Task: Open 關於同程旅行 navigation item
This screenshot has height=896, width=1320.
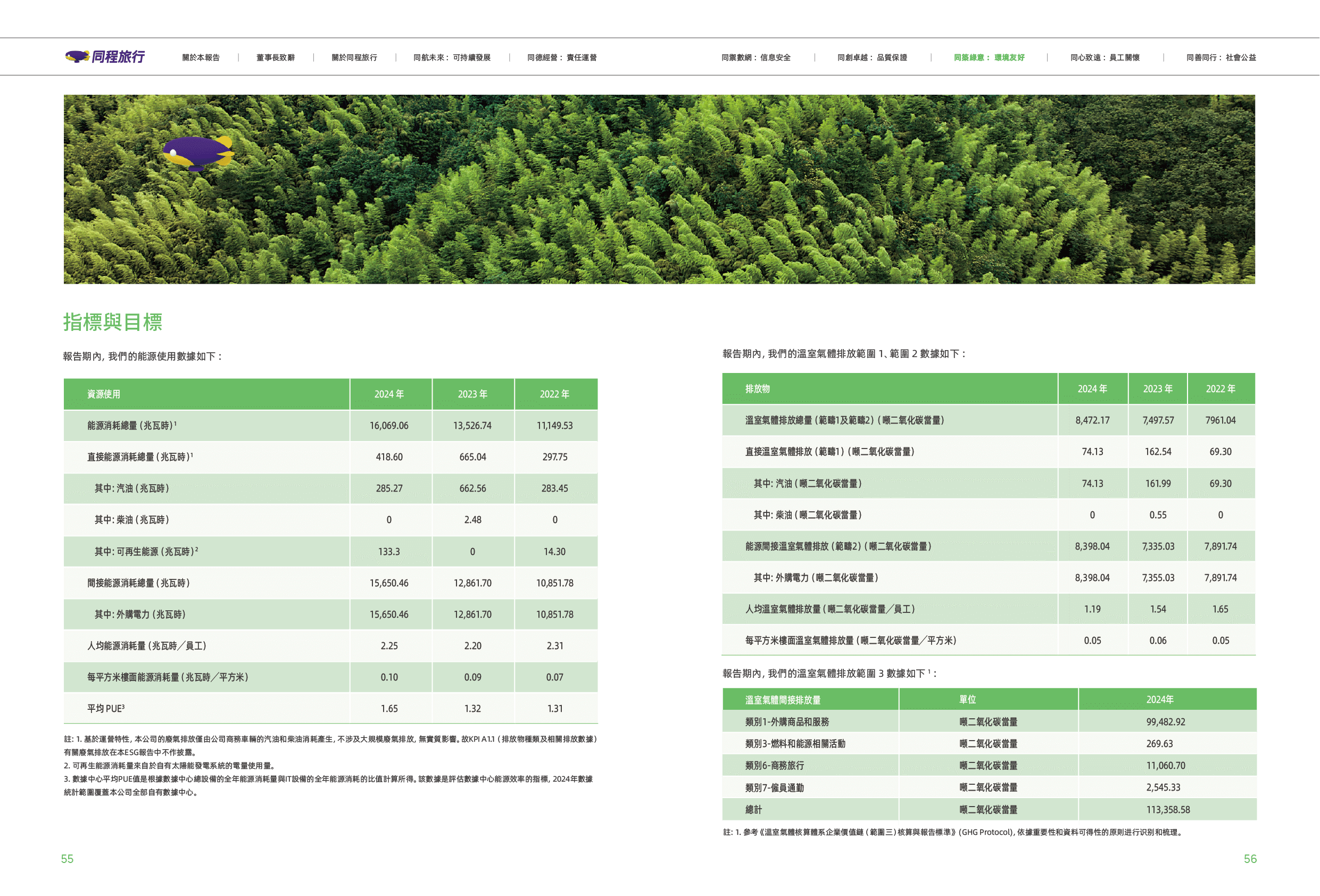Action: tap(354, 57)
